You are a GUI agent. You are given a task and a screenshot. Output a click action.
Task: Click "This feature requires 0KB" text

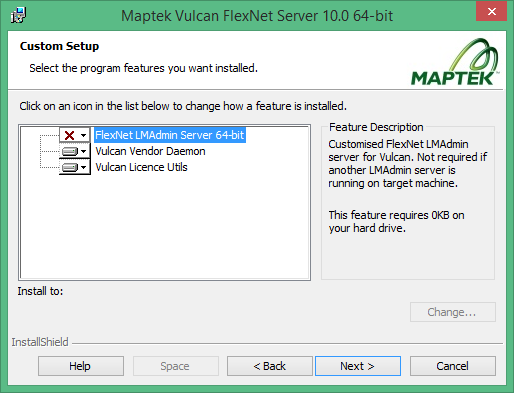[x=396, y=222]
